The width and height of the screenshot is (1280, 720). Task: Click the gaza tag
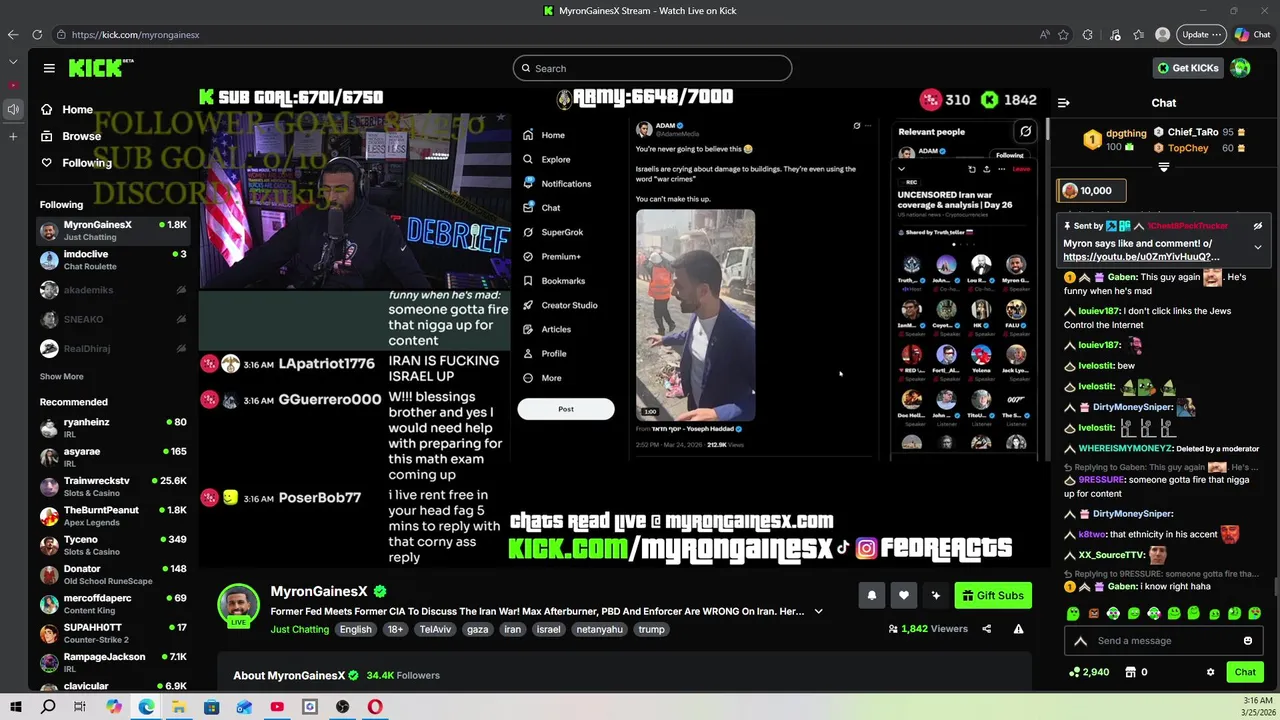coord(477,629)
